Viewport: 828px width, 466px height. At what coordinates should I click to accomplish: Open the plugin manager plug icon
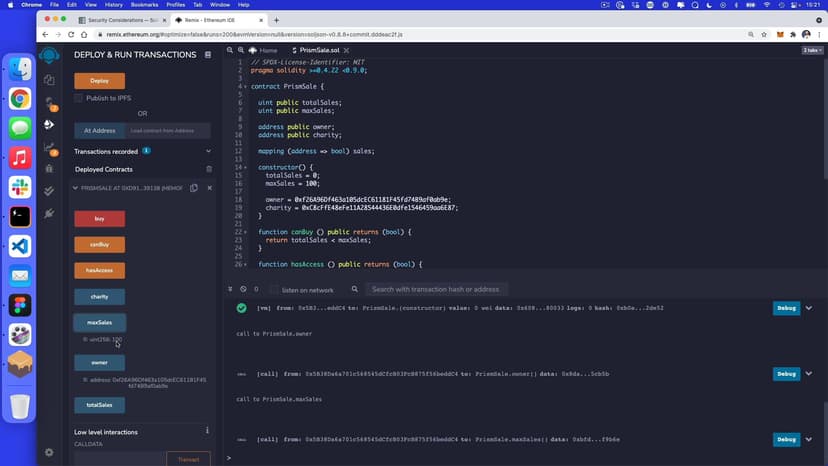coord(49,213)
